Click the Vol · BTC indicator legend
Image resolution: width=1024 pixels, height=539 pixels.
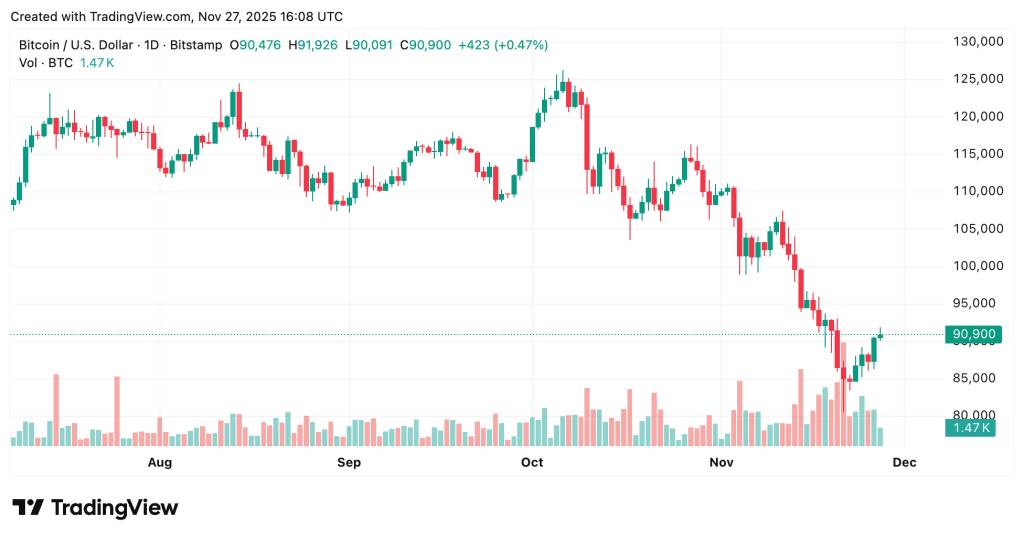(40, 63)
